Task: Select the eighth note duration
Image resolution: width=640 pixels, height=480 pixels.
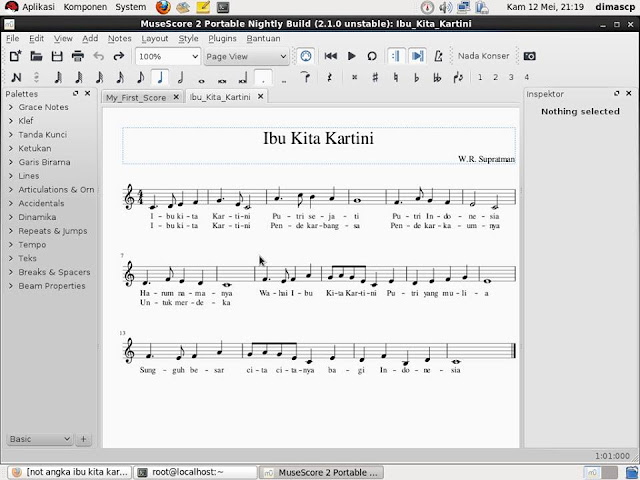Action: 140,77
